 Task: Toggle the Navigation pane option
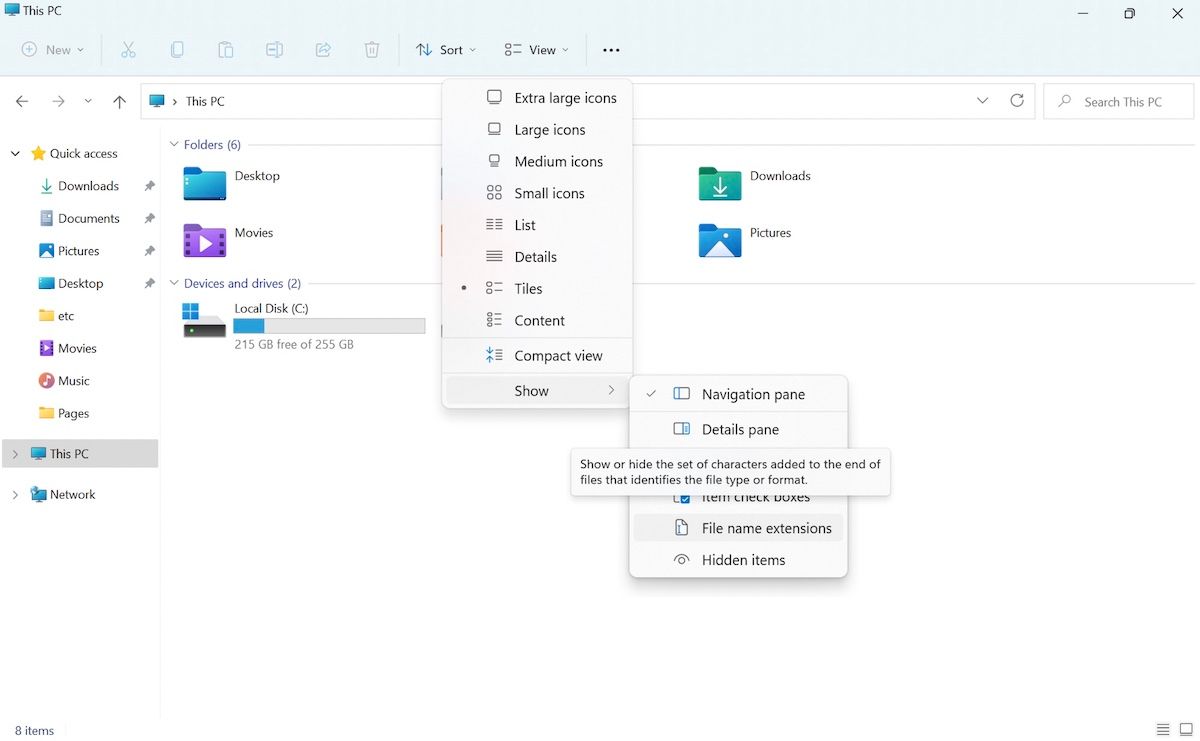coord(752,394)
